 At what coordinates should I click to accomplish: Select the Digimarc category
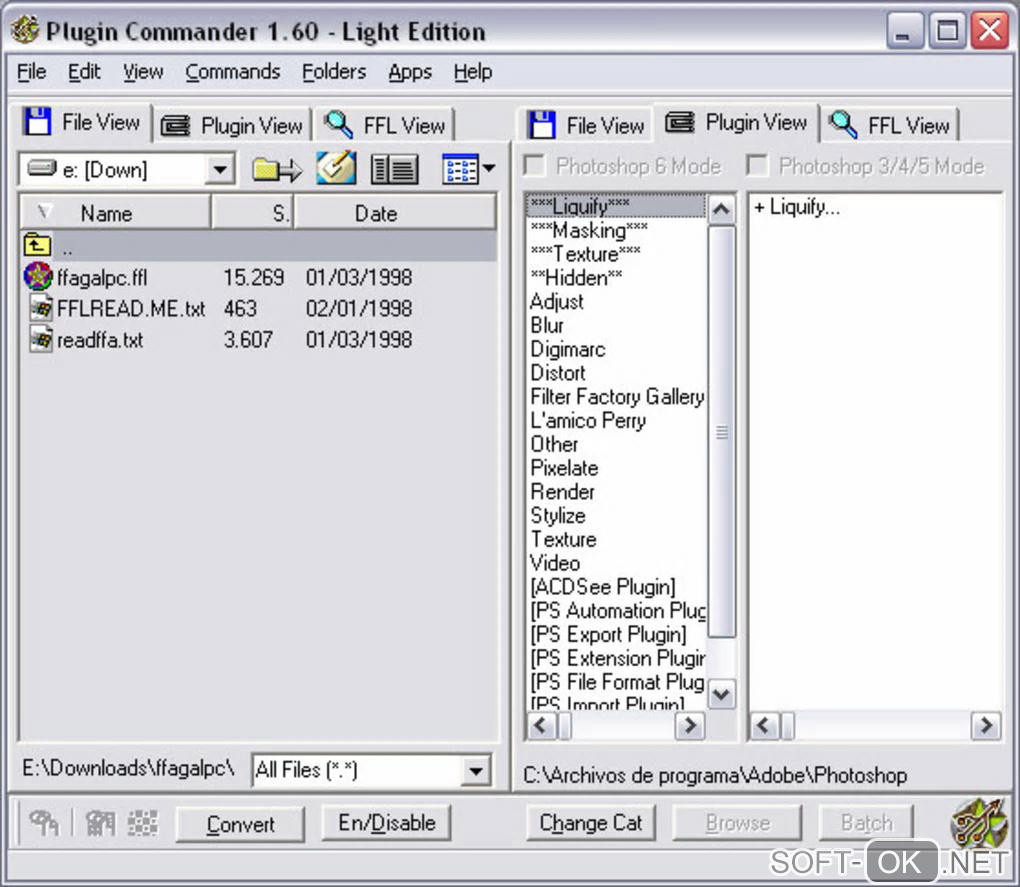(615, 349)
